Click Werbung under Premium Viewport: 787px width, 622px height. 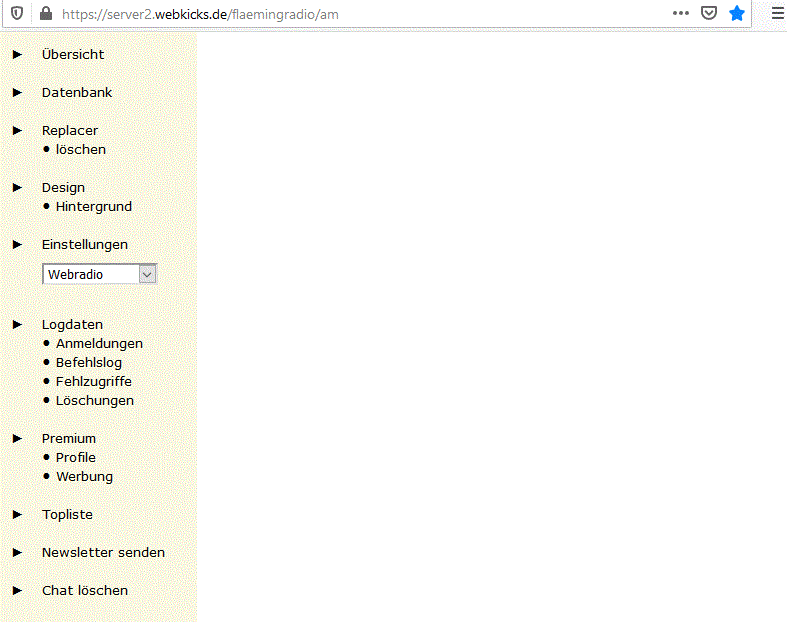click(x=84, y=477)
